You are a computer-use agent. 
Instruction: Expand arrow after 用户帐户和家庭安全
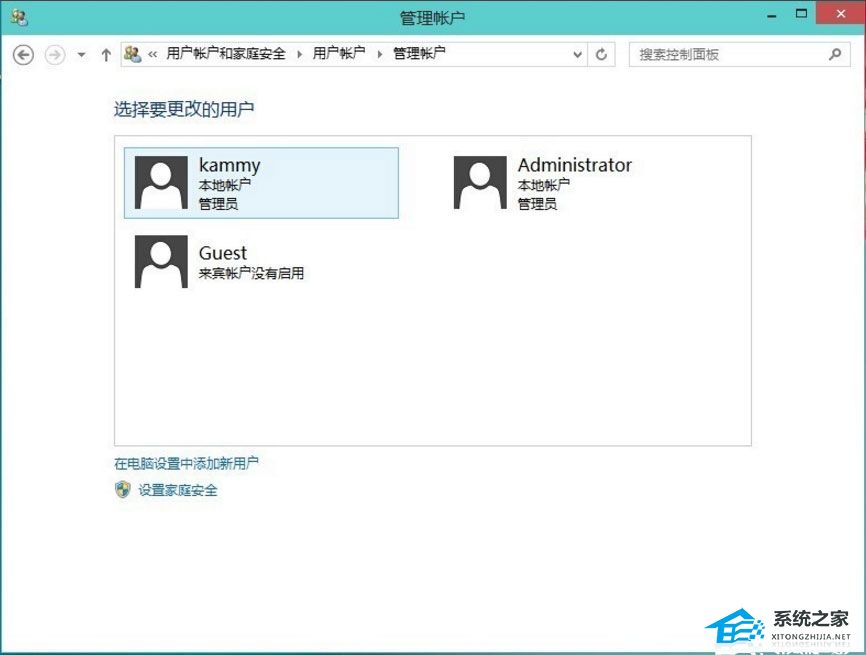pos(299,54)
